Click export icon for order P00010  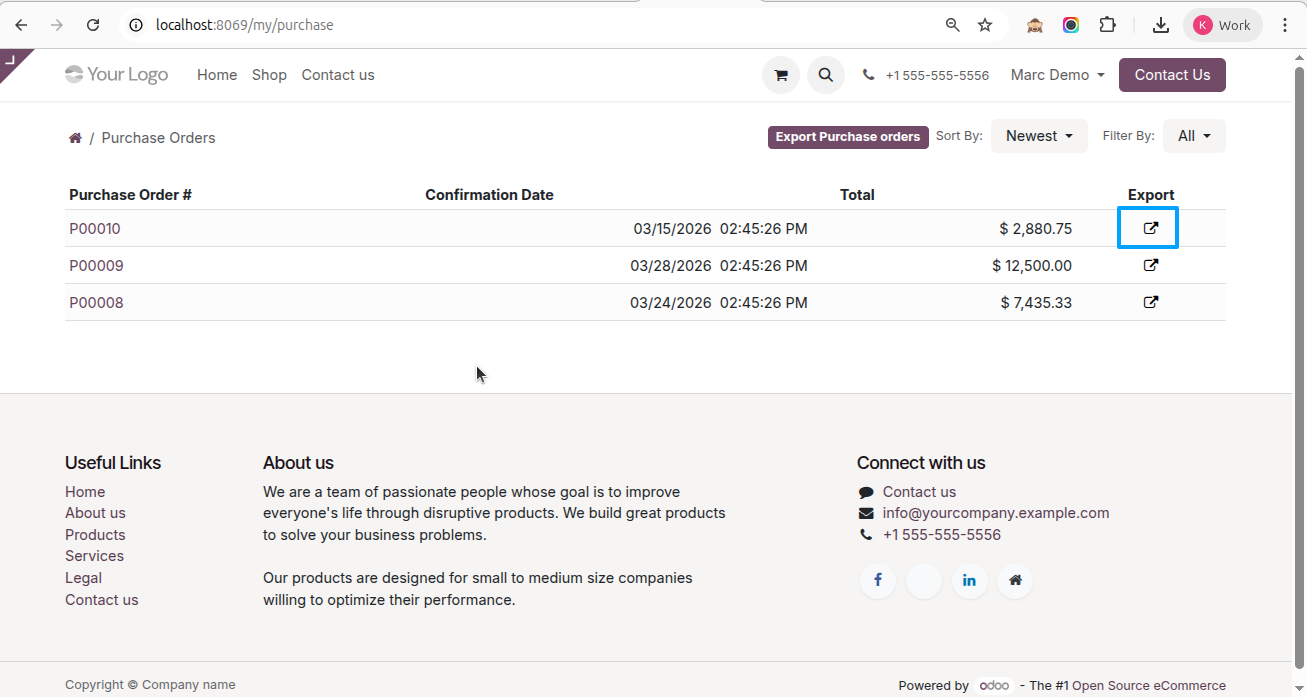coord(1151,228)
